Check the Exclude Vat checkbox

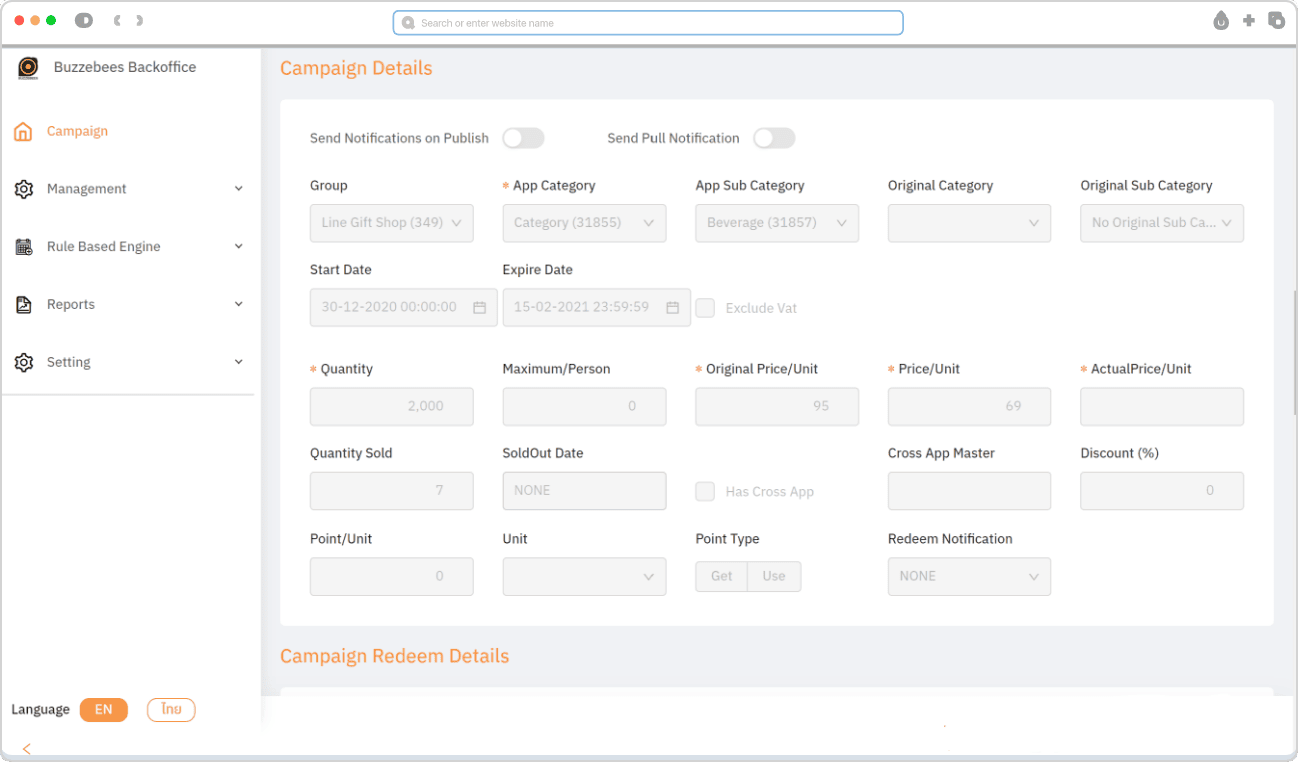[x=705, y=308]
